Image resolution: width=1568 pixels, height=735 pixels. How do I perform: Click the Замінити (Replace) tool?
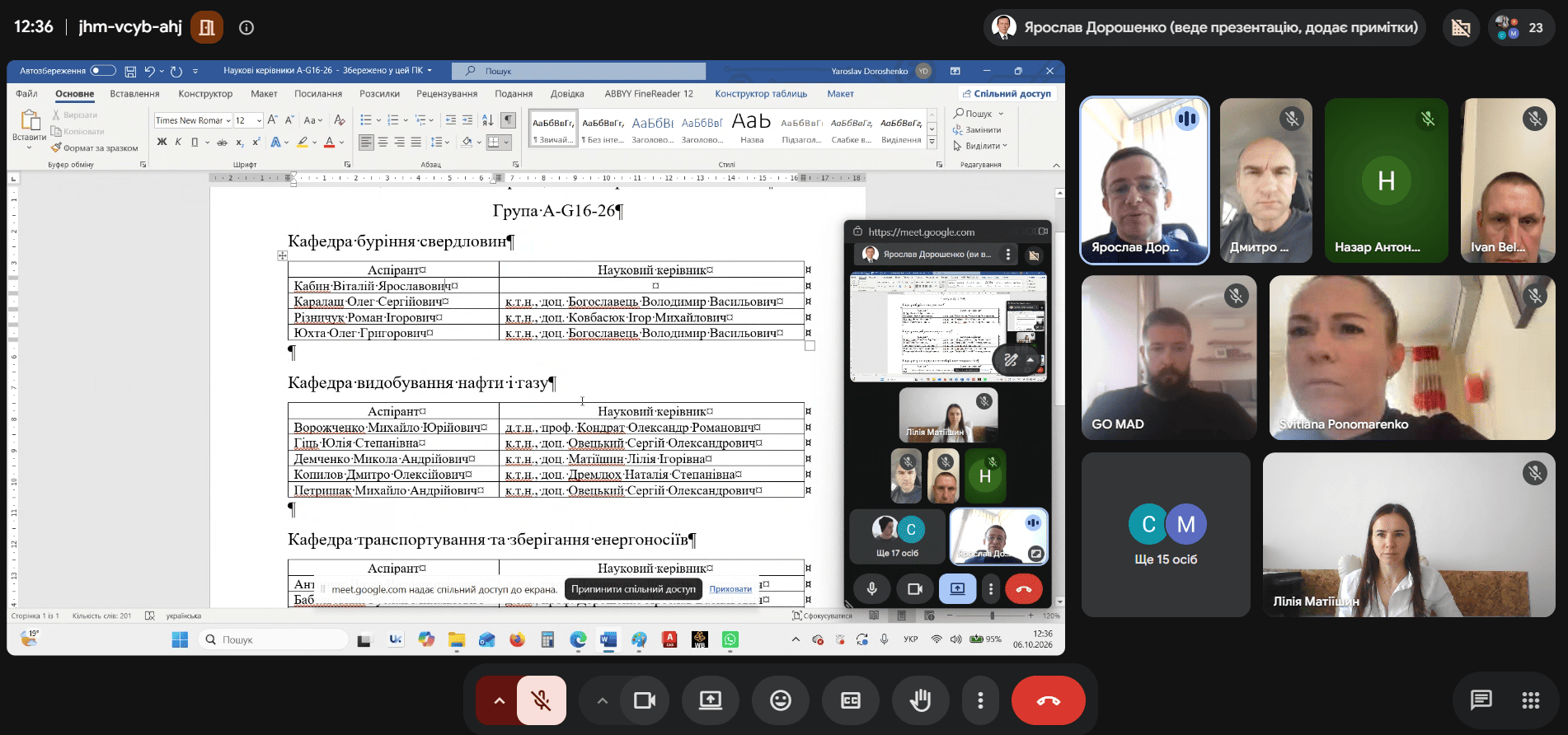pos(977,130)
